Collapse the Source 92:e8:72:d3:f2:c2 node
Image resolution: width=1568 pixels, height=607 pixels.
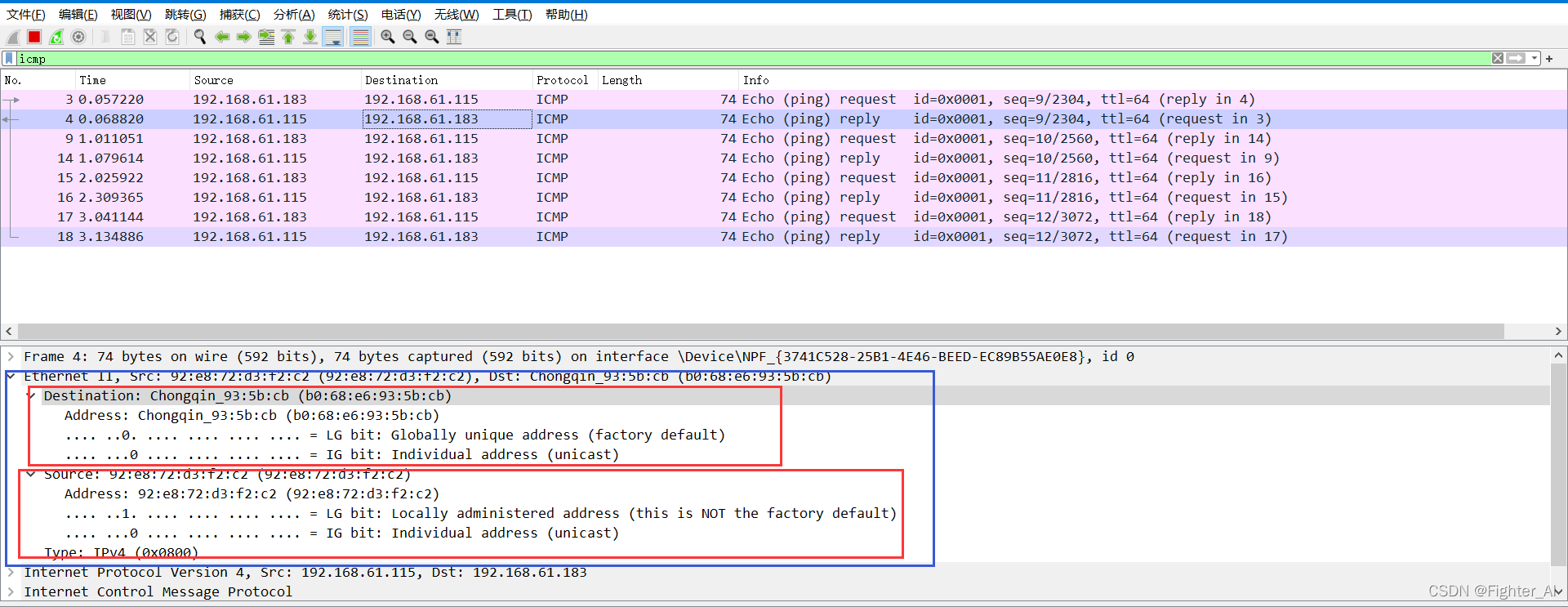click(31, 474)
